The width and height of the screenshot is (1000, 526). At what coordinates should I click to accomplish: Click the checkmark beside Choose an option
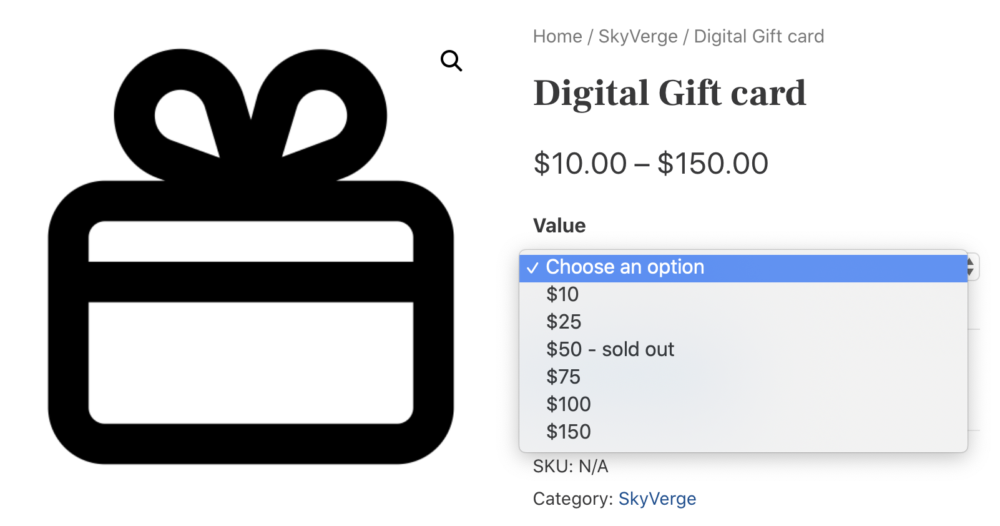click(533, 268)
